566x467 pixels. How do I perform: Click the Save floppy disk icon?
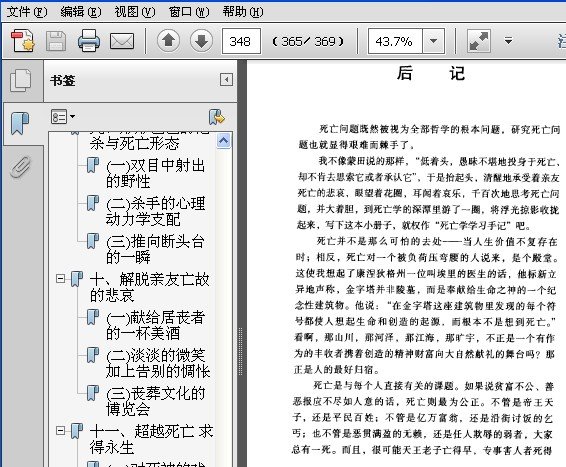[x=56, y=41]
